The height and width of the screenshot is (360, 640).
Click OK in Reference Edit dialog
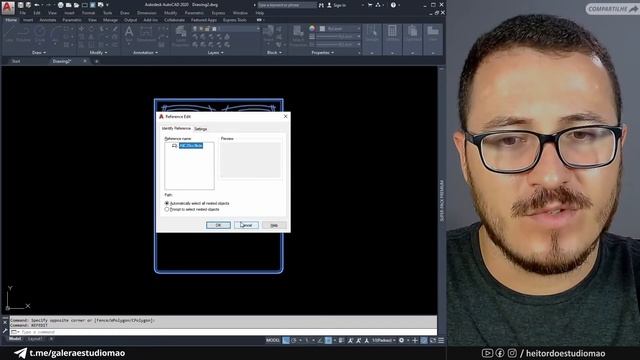click(x=218, y=225)
